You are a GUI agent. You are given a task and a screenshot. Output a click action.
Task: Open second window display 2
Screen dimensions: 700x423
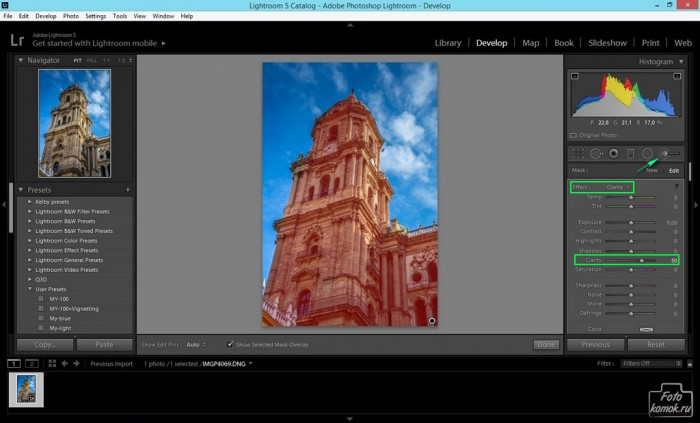tap(32, 364)
